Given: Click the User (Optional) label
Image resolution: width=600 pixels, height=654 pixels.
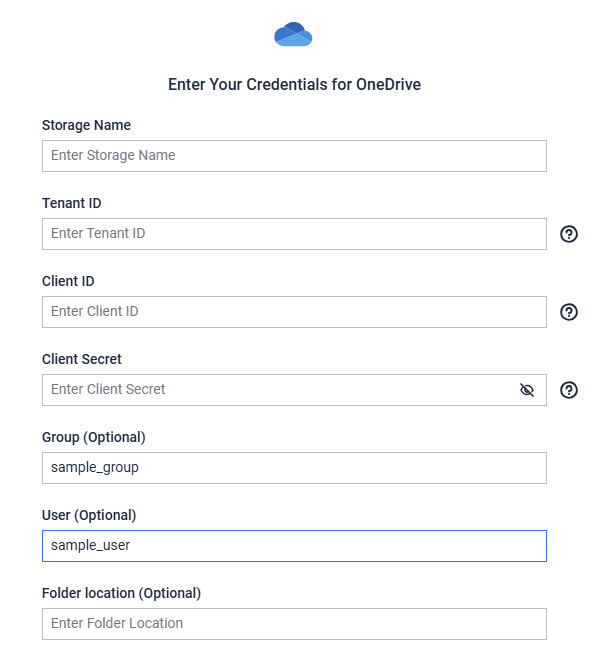Looking at the screenshot, I should [x=89, y=515].
